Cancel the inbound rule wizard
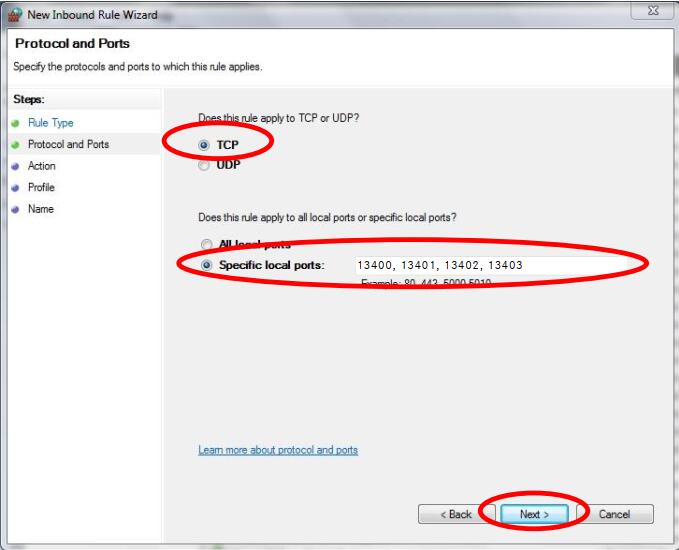 click(614, 514)
